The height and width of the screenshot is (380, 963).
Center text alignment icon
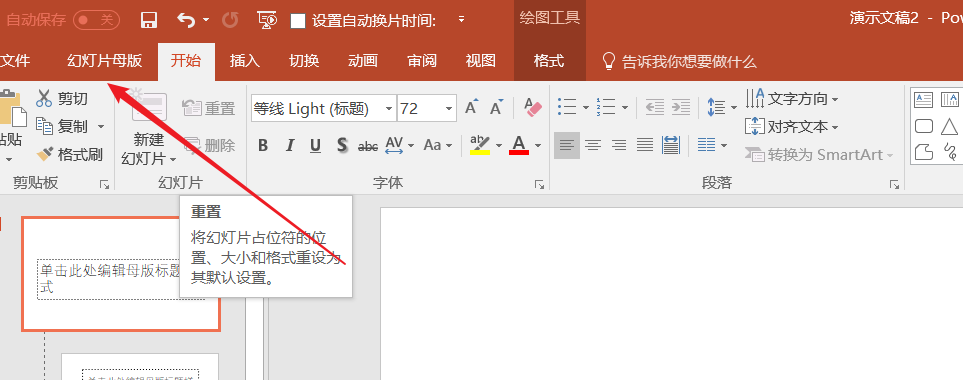(x=593, y=145)
